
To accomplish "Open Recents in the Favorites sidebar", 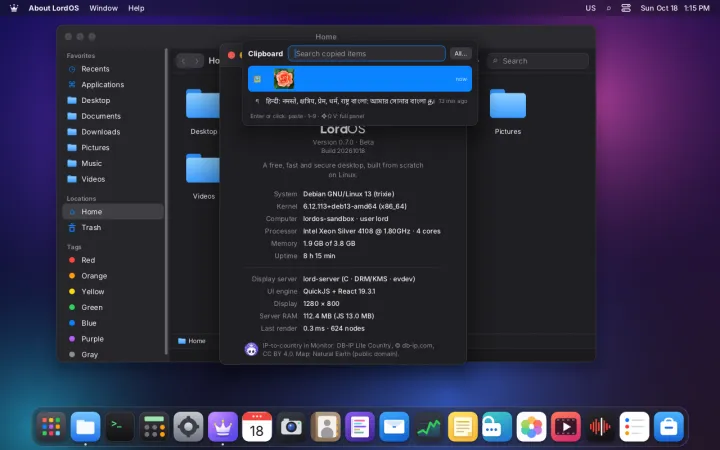I will 112,69.
